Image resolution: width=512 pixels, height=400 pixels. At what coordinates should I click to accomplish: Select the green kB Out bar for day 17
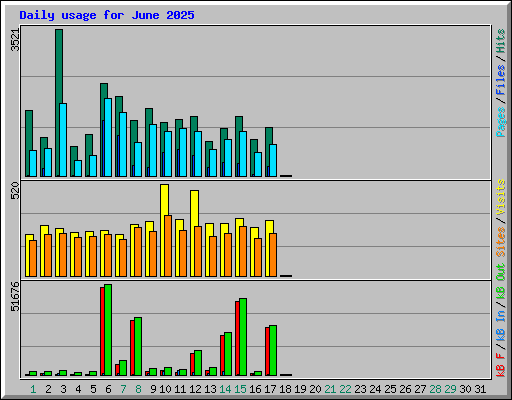point(273,350)
